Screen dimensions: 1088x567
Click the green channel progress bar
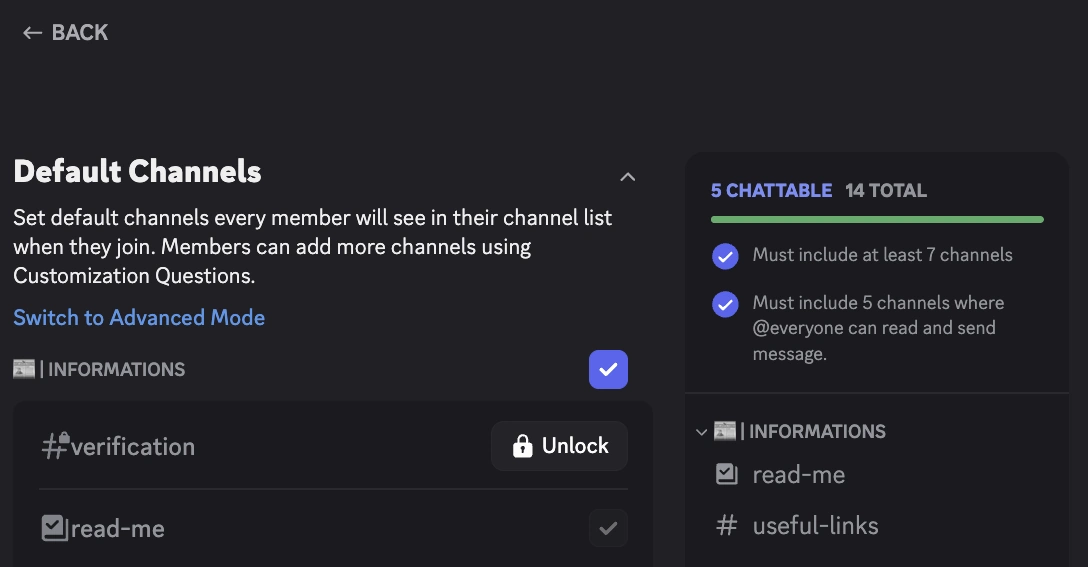(877, 219)
